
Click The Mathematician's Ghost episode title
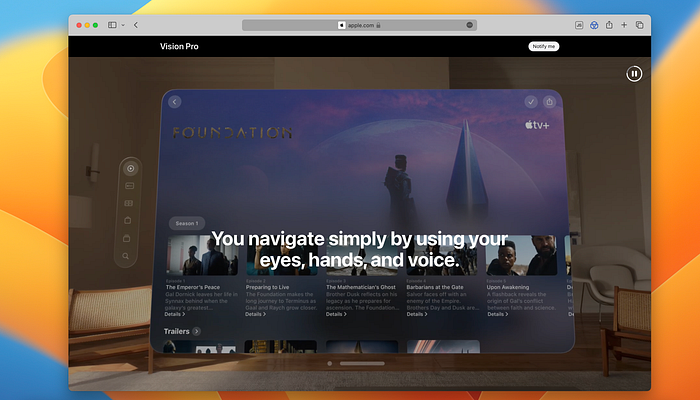coord(361,288)
